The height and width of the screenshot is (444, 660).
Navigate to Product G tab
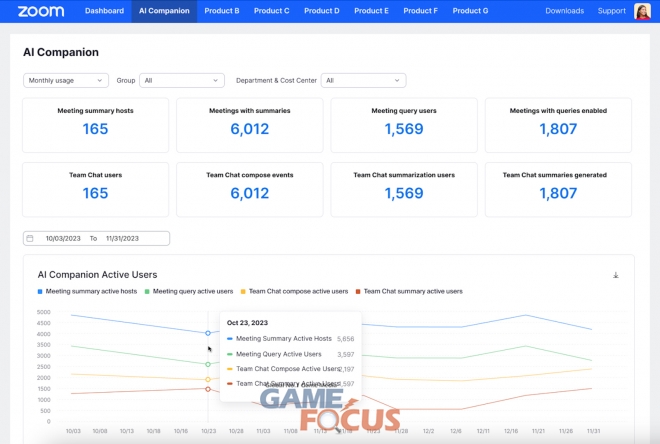pos(470,11)
